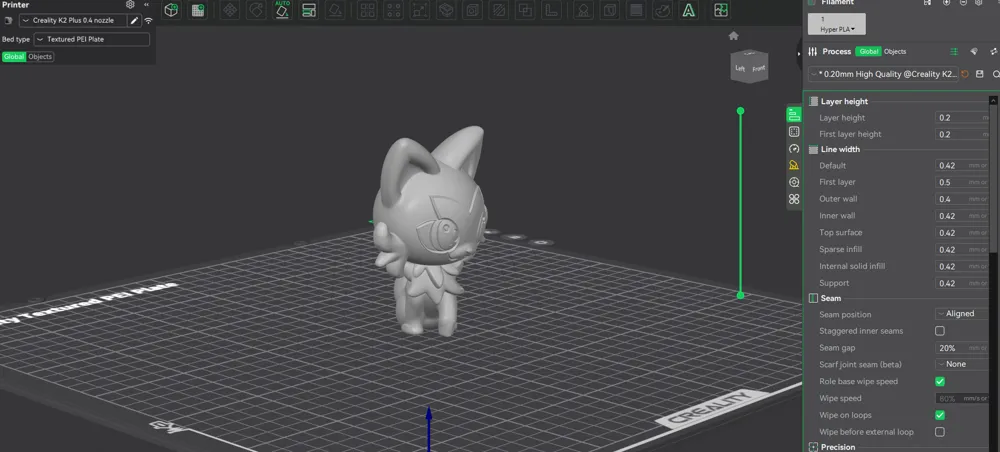Click the Seam gap 20% field
Screen dimensions: 1000x452
(x=962, y=348)
